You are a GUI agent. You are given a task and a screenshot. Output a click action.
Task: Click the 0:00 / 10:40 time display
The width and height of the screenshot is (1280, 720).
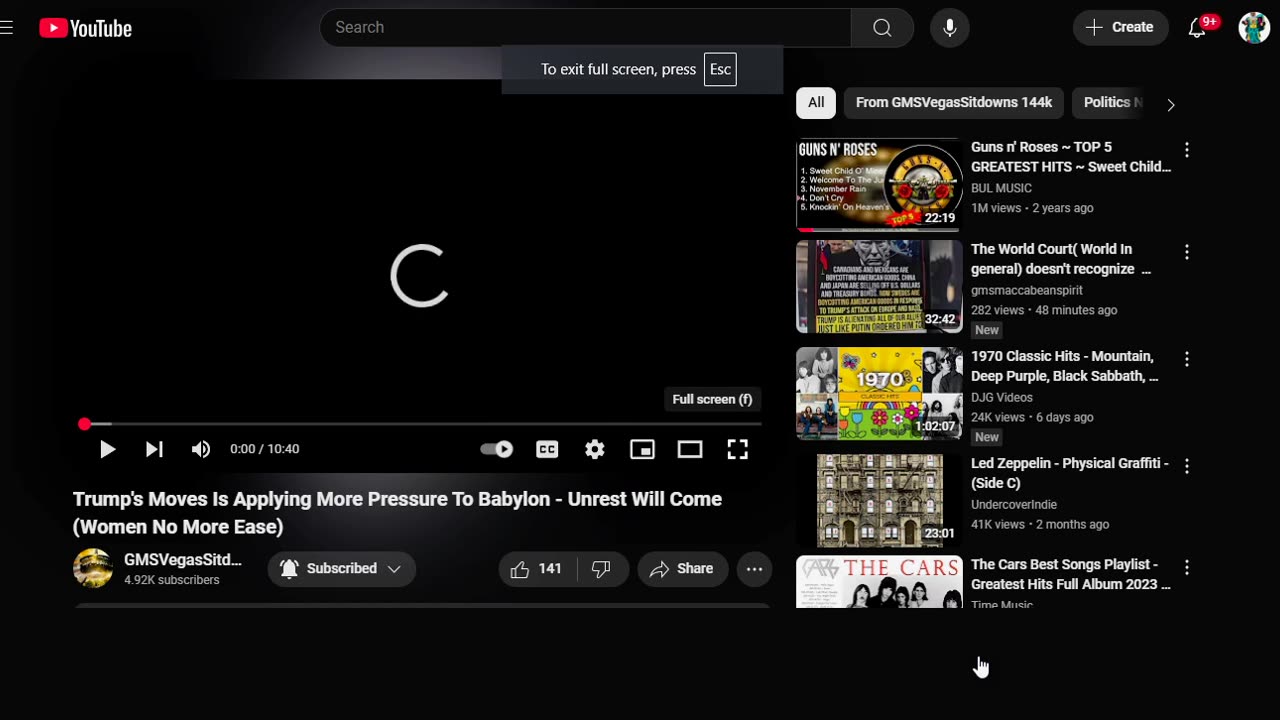265,449
